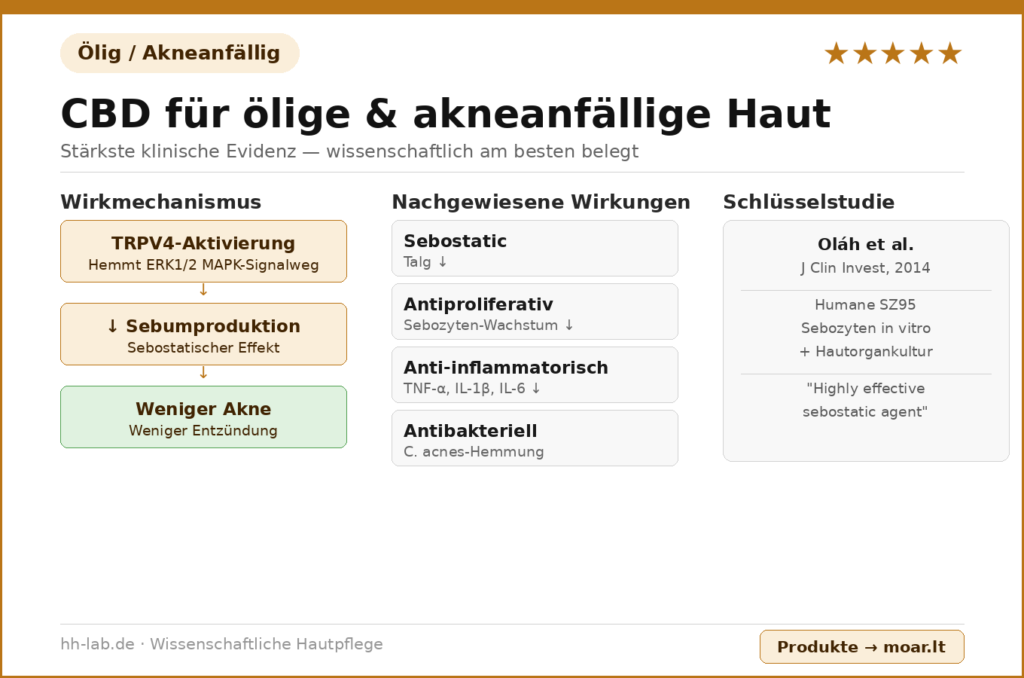Click the "Highly effective sebostatic agent" quote
1024x678 pixels.
point(865,400)
